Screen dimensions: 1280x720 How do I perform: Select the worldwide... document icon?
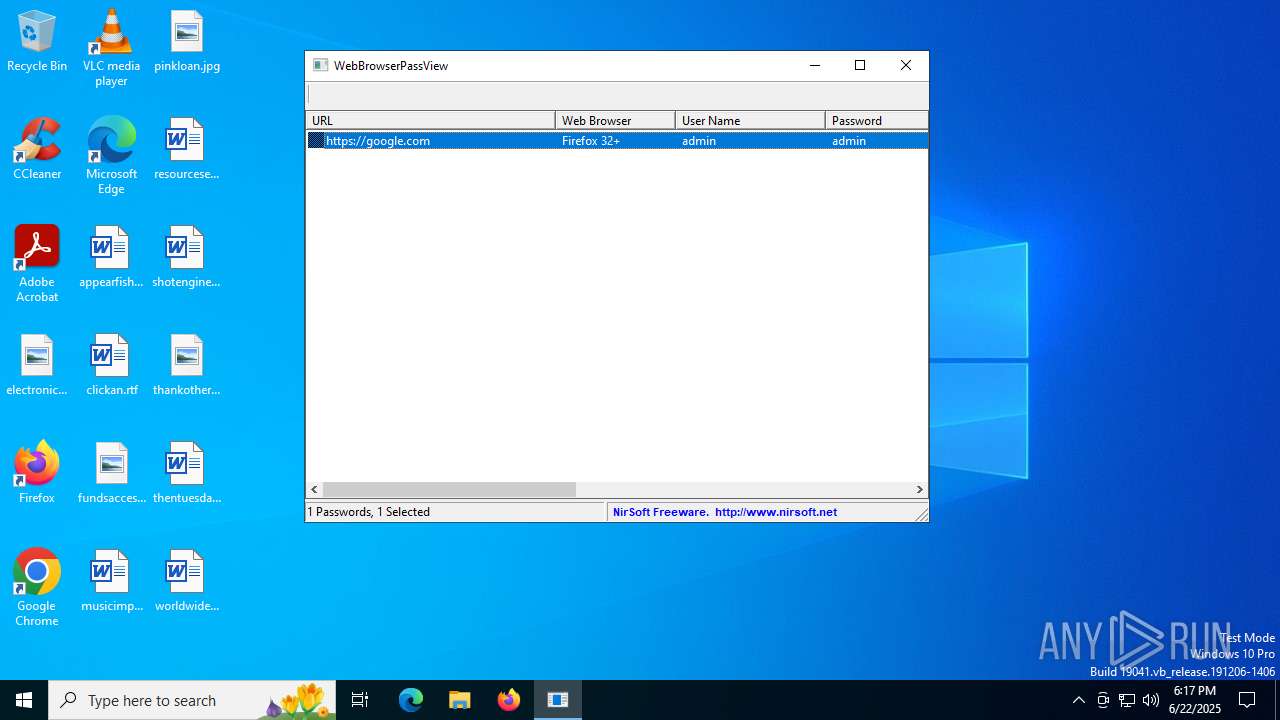point(187,581)
